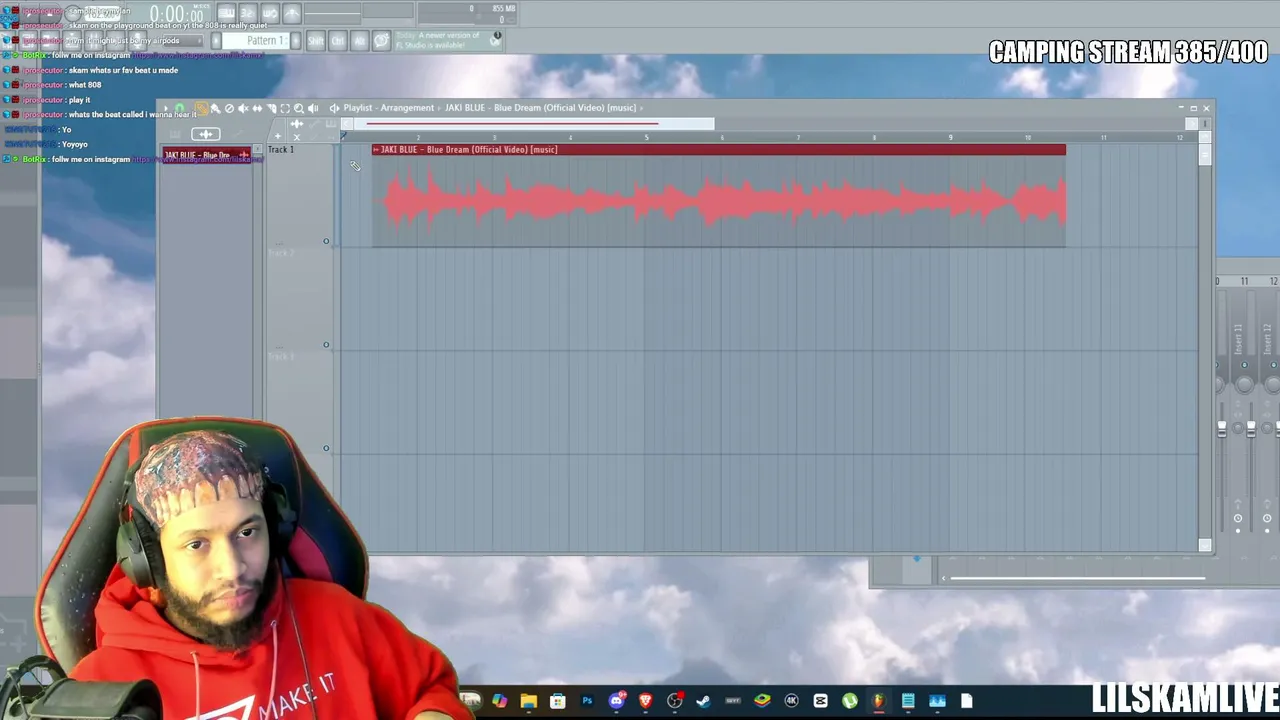
Task: Open the multi-touch gesture icon
Action: click(x=381, y=41)
